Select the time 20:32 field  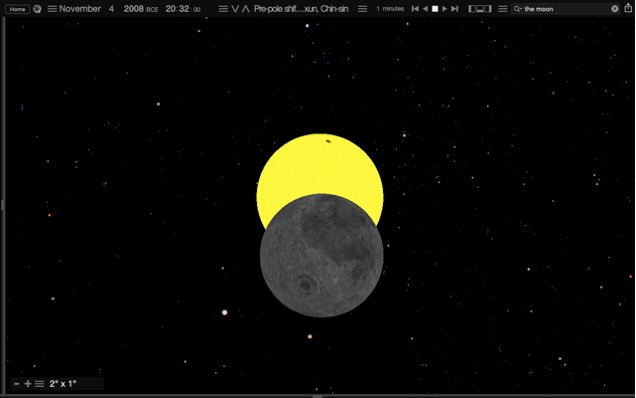(177, 9)
